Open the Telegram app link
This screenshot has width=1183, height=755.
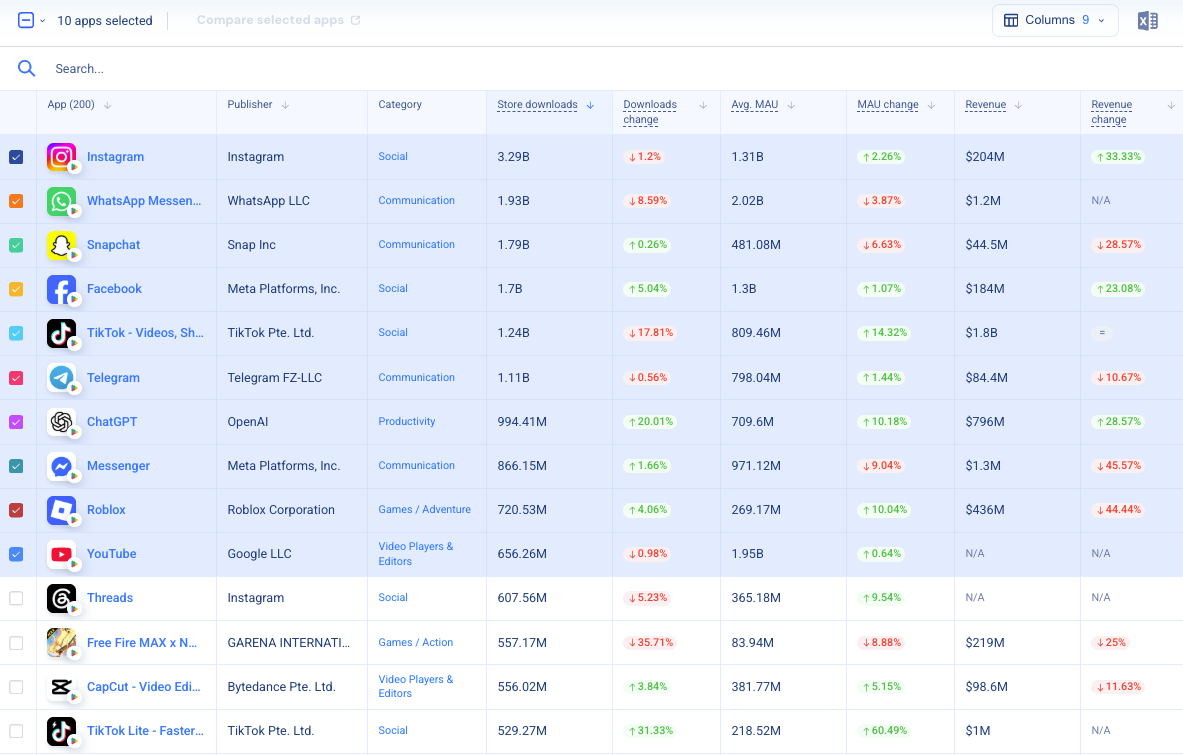pos(113,378)
